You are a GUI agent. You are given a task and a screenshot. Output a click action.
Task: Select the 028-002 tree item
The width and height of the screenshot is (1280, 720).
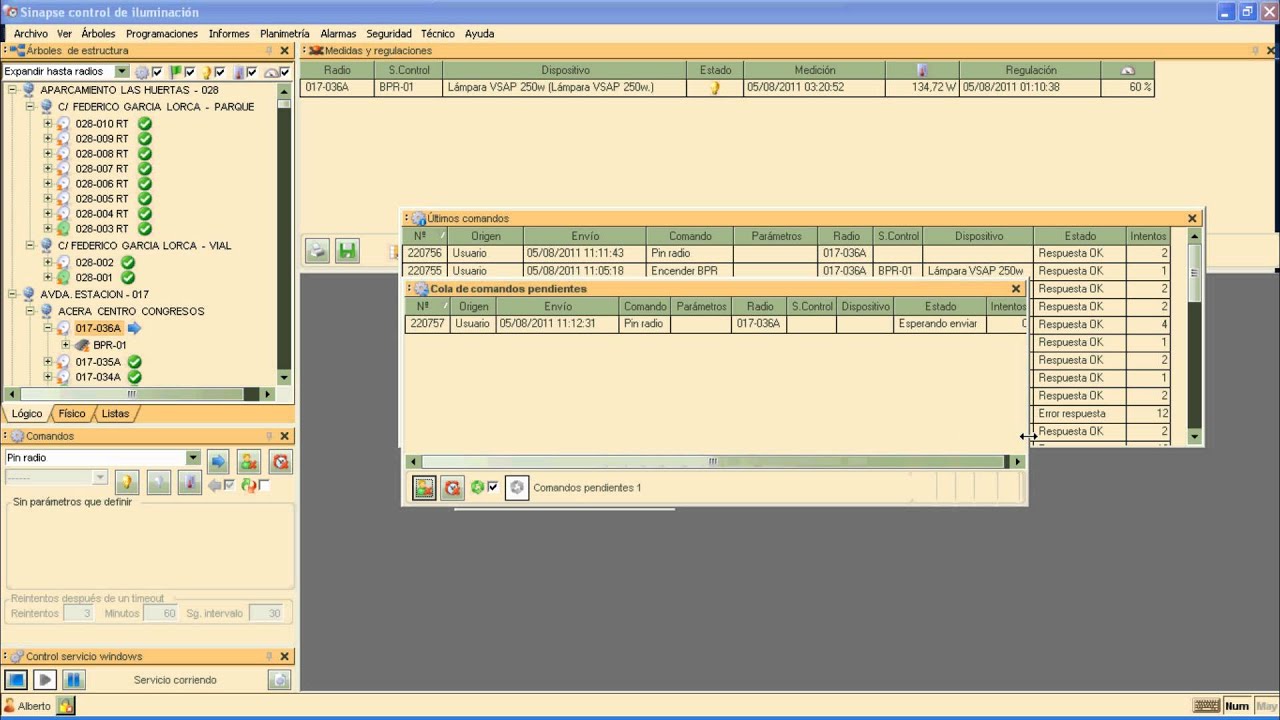point(94,262)
